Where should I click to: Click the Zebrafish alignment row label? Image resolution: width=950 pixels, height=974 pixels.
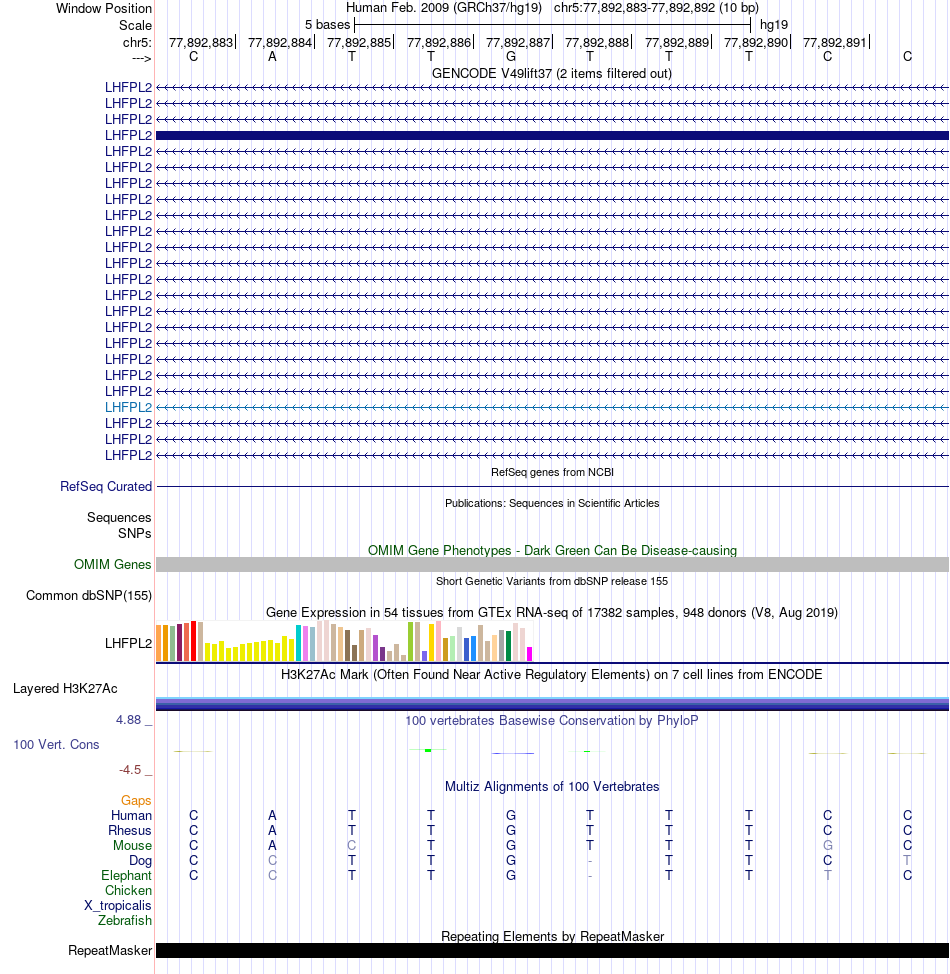click(125, 921)
